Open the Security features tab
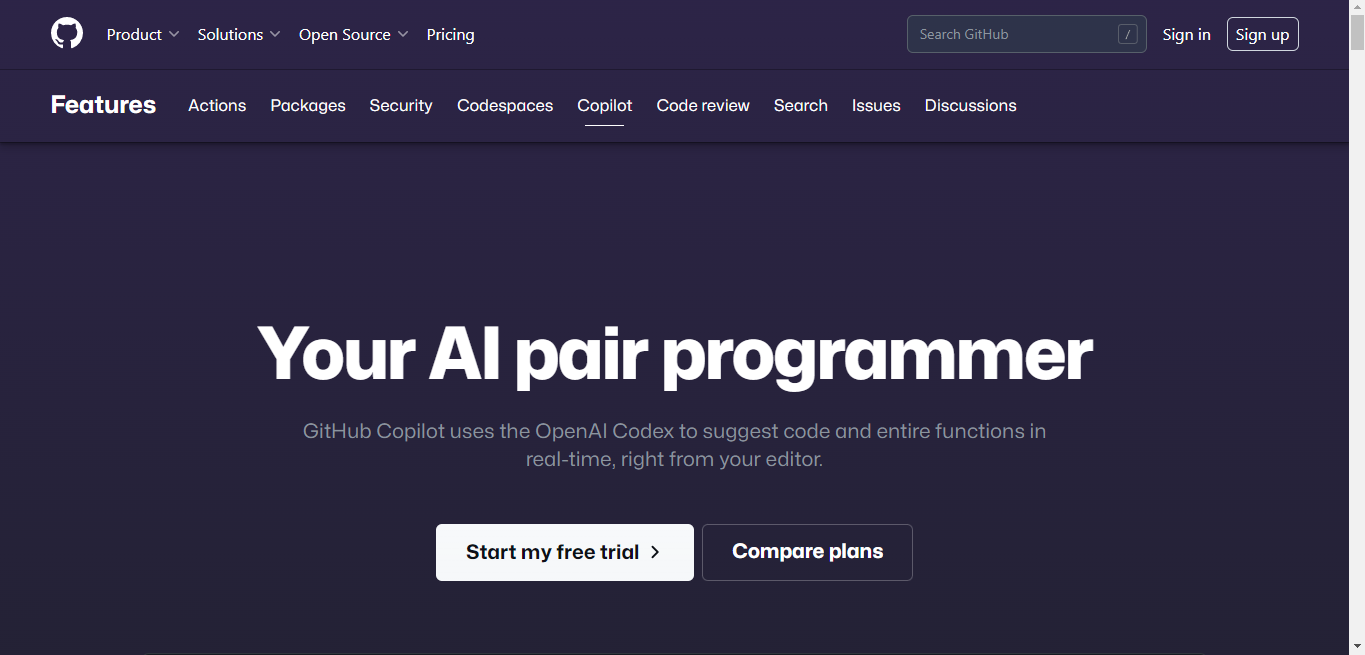This screenshot has height=655, width=1365. (401, 105)
